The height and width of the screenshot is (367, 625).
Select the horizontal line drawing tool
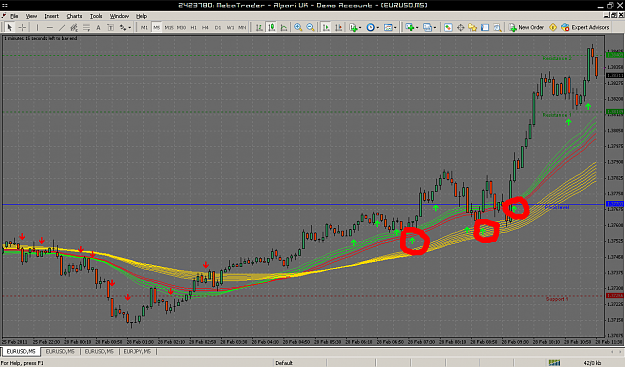point(49,27)
